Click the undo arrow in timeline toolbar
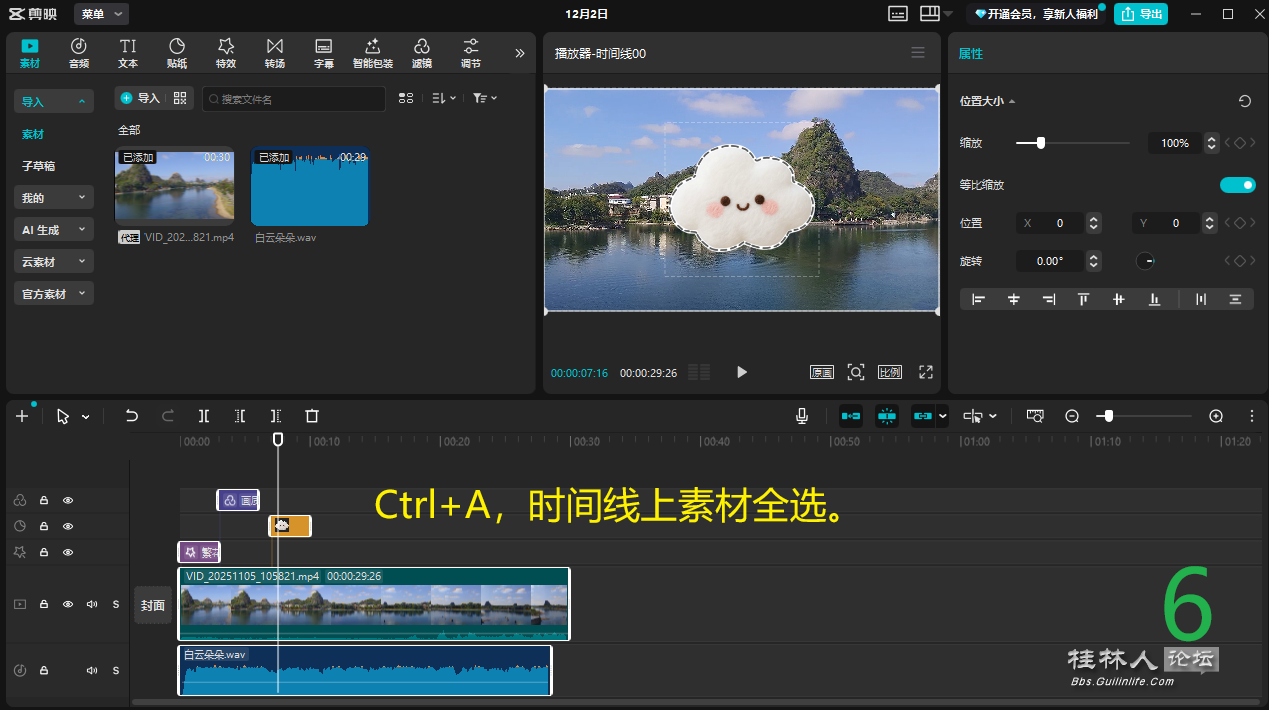 point(131,416)
